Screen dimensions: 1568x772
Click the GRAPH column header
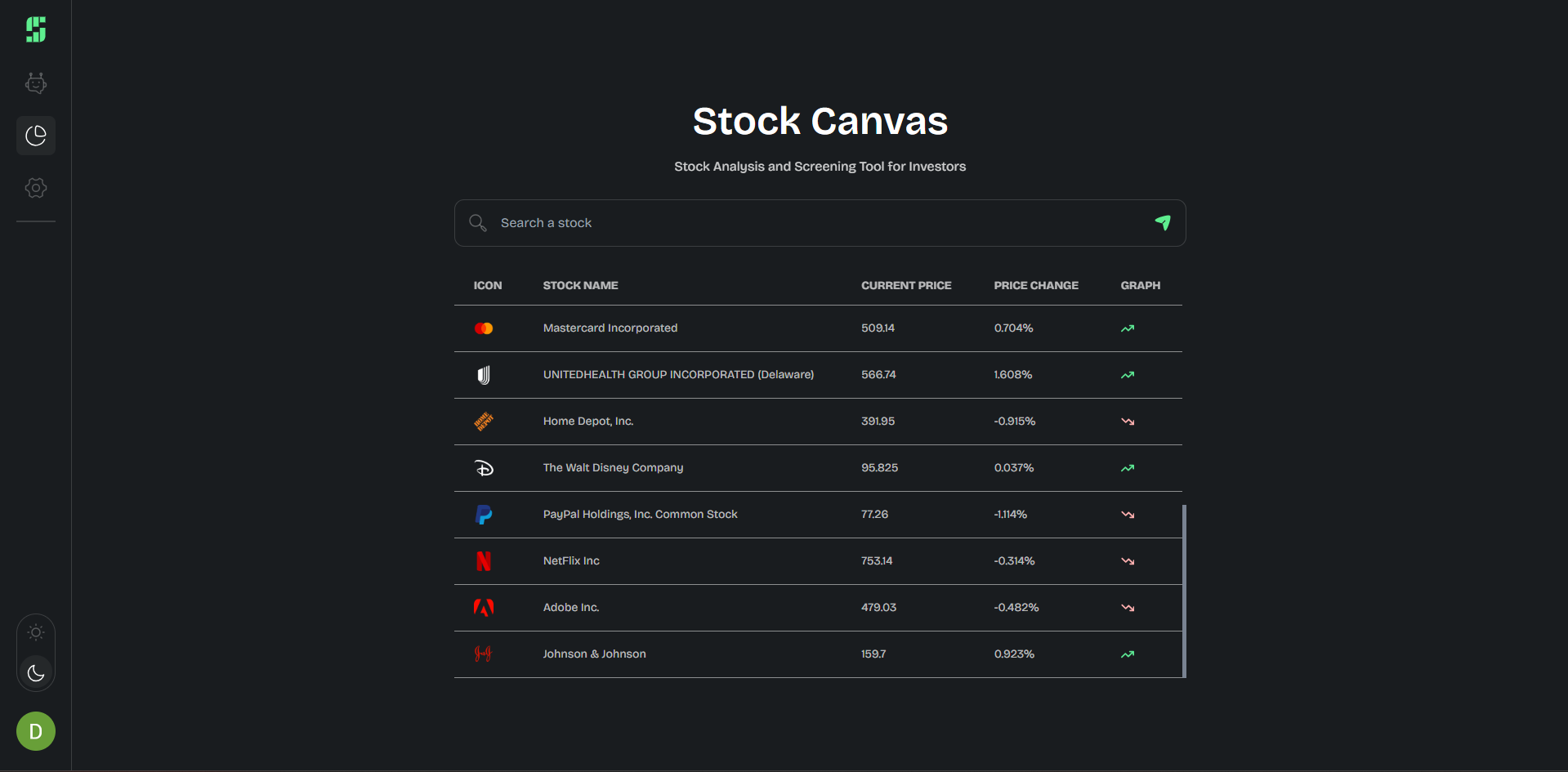point(1140,286)
